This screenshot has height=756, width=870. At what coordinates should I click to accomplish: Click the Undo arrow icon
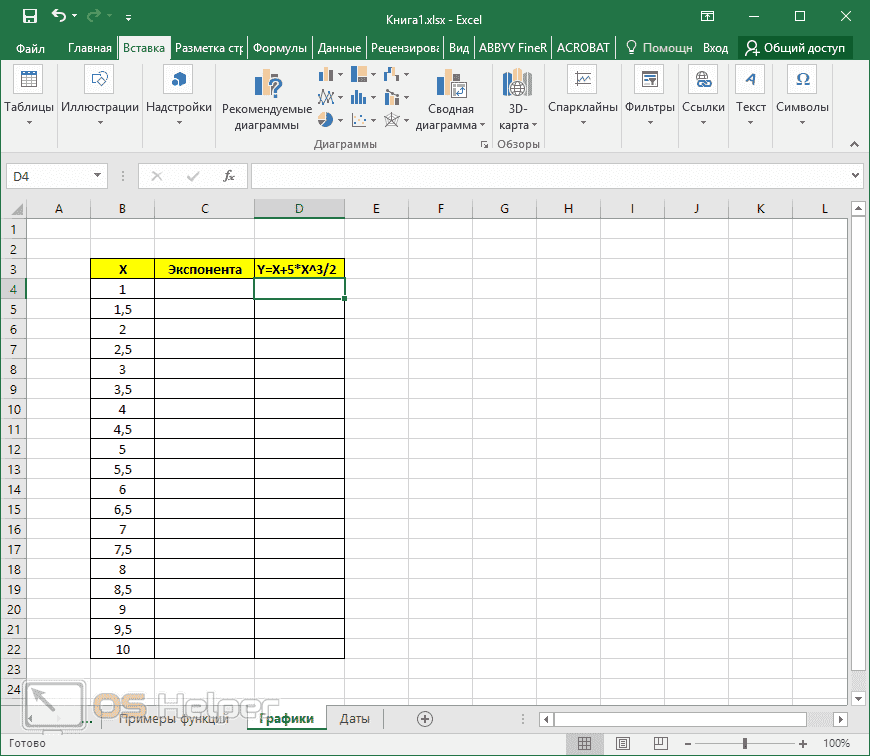point(59,17)
